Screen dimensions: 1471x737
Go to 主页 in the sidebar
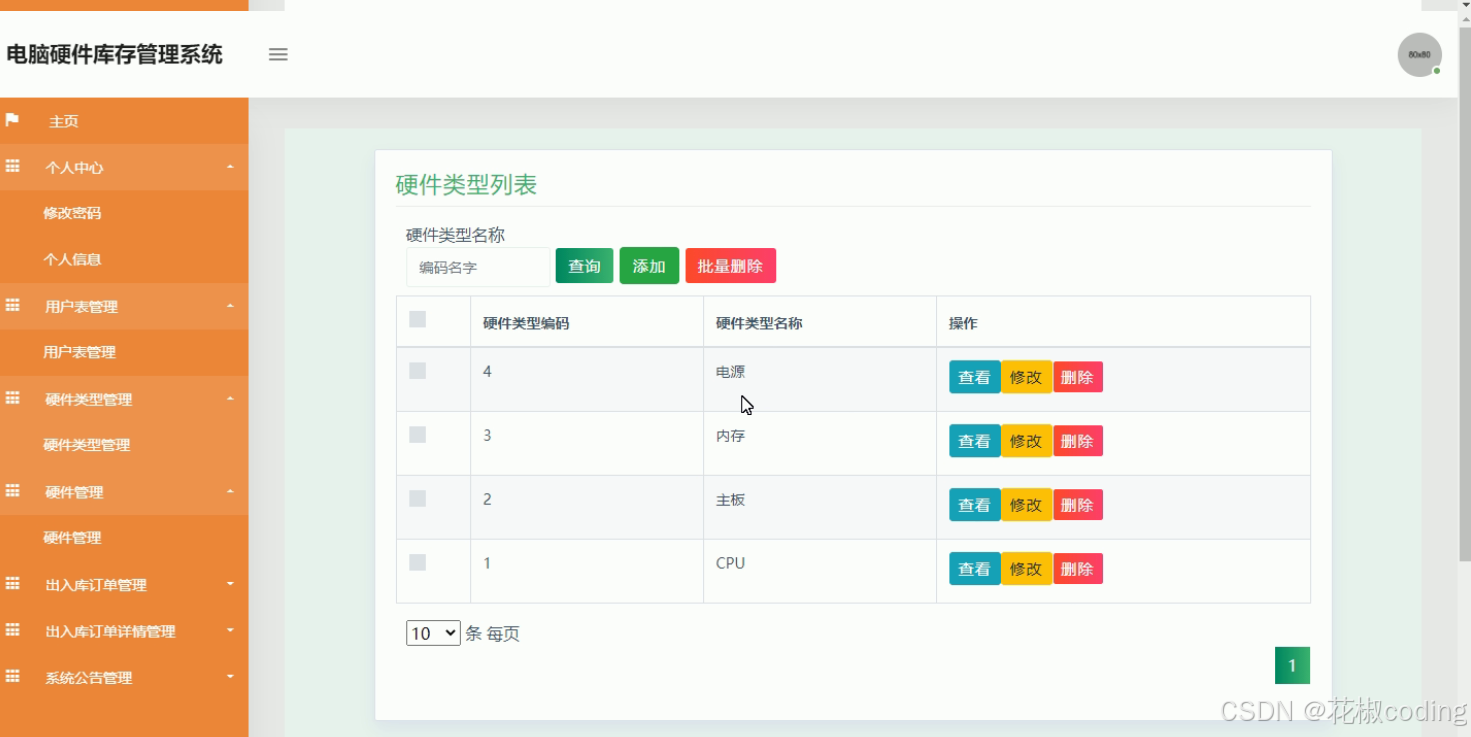click(x=64, y=121)
